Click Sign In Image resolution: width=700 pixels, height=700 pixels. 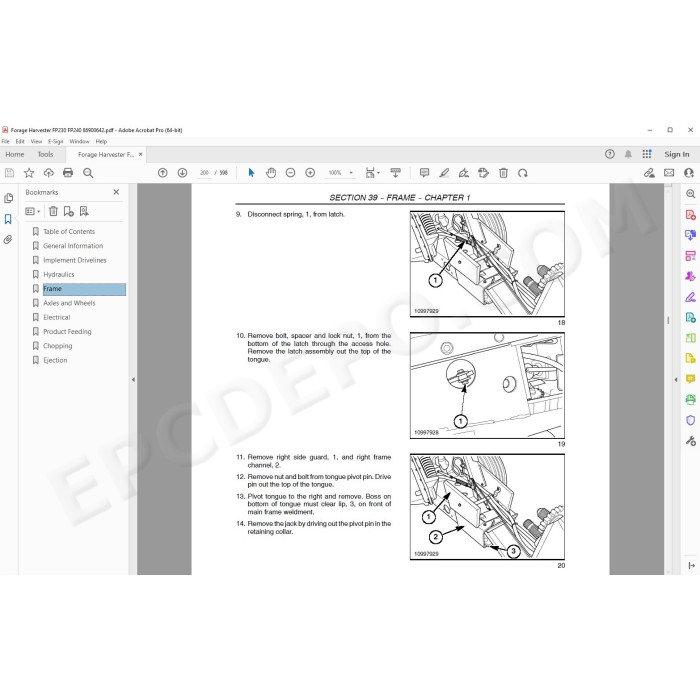[677, 154]
